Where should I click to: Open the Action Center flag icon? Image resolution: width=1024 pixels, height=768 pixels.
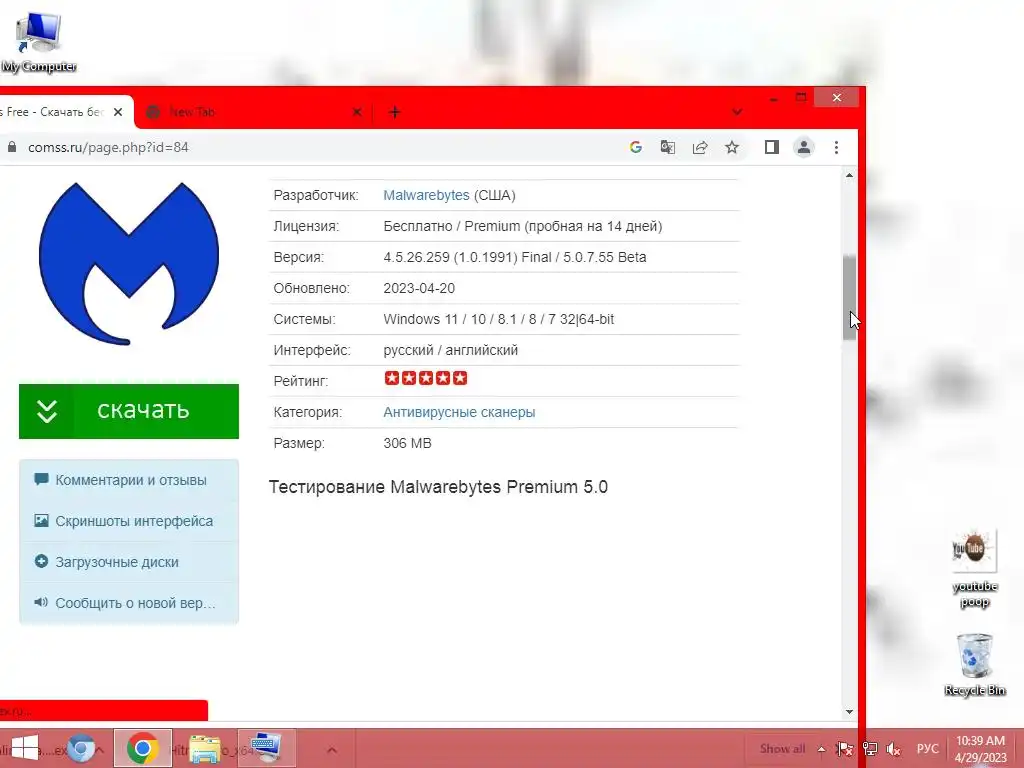pos(845,749)
